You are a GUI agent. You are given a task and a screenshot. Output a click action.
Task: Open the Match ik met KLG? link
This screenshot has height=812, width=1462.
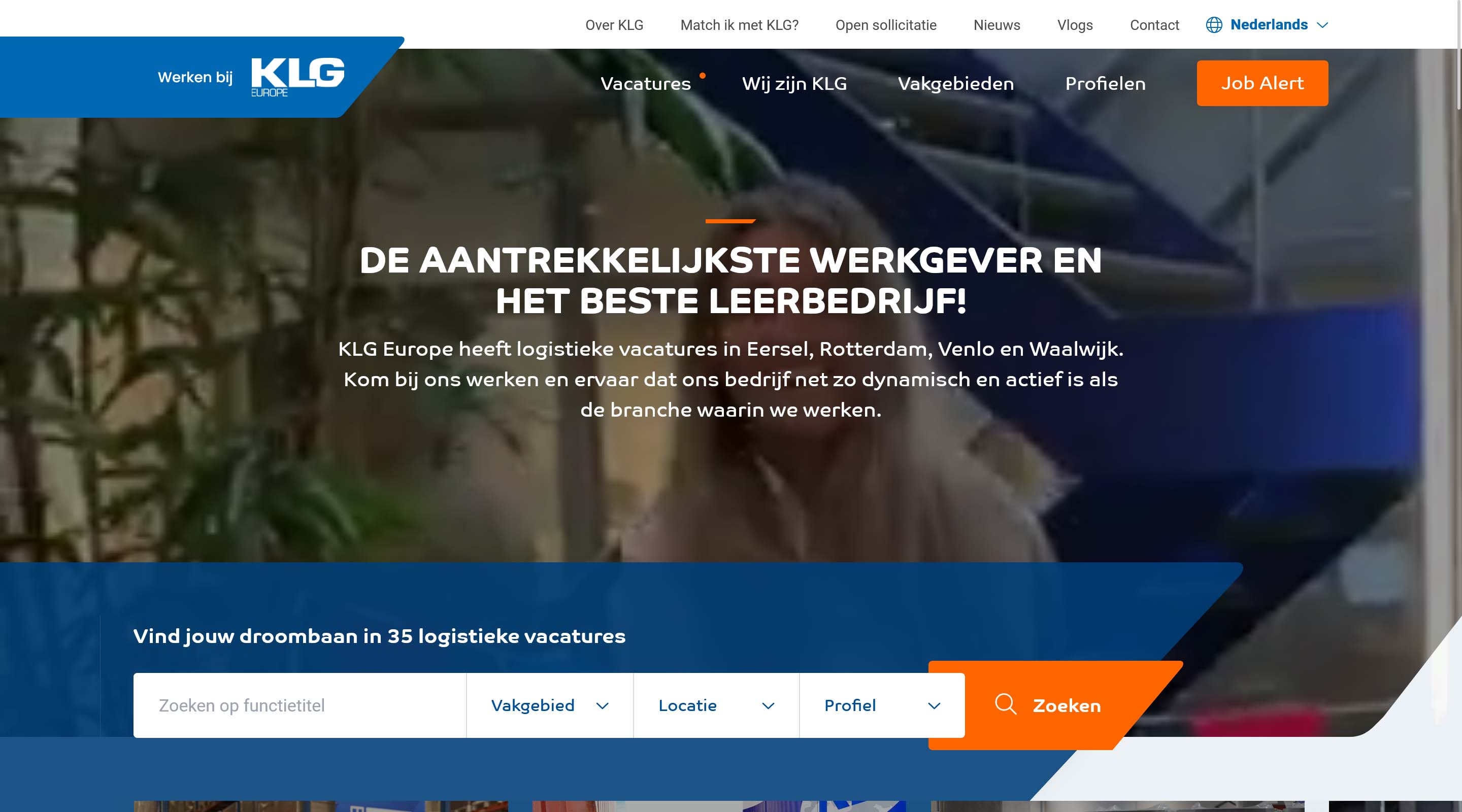[x=739, y=25]
